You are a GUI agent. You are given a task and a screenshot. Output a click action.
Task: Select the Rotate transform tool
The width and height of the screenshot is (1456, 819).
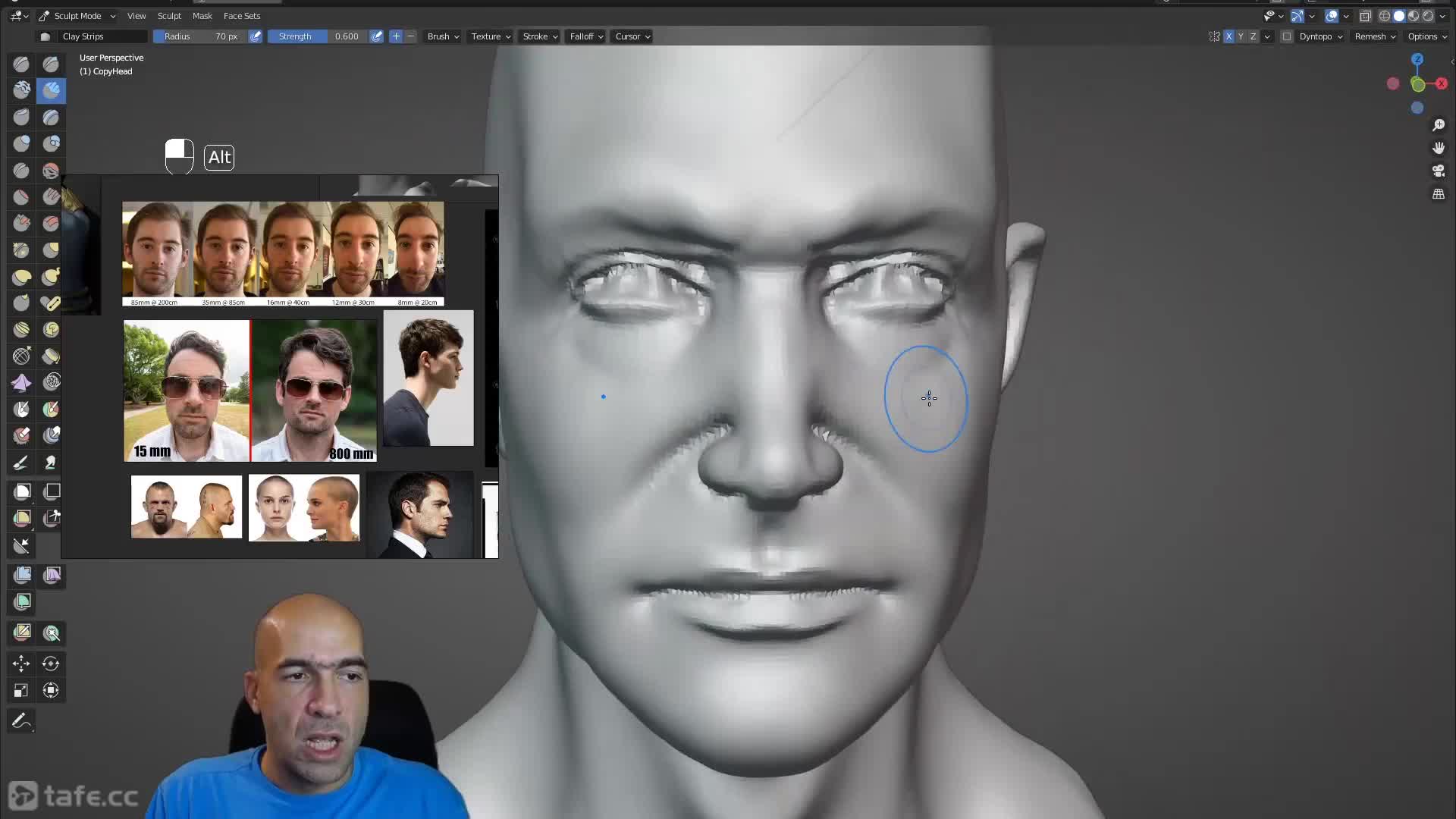point(51,664)
